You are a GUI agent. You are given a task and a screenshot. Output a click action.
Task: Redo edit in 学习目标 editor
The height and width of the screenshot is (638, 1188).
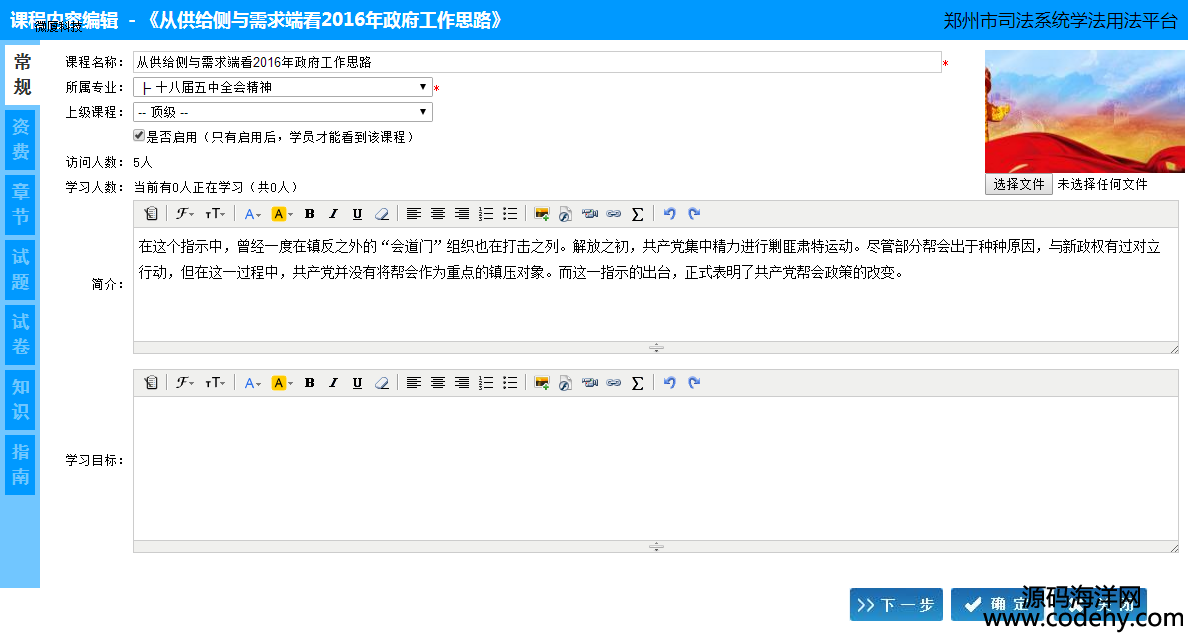tap(694, 383)
